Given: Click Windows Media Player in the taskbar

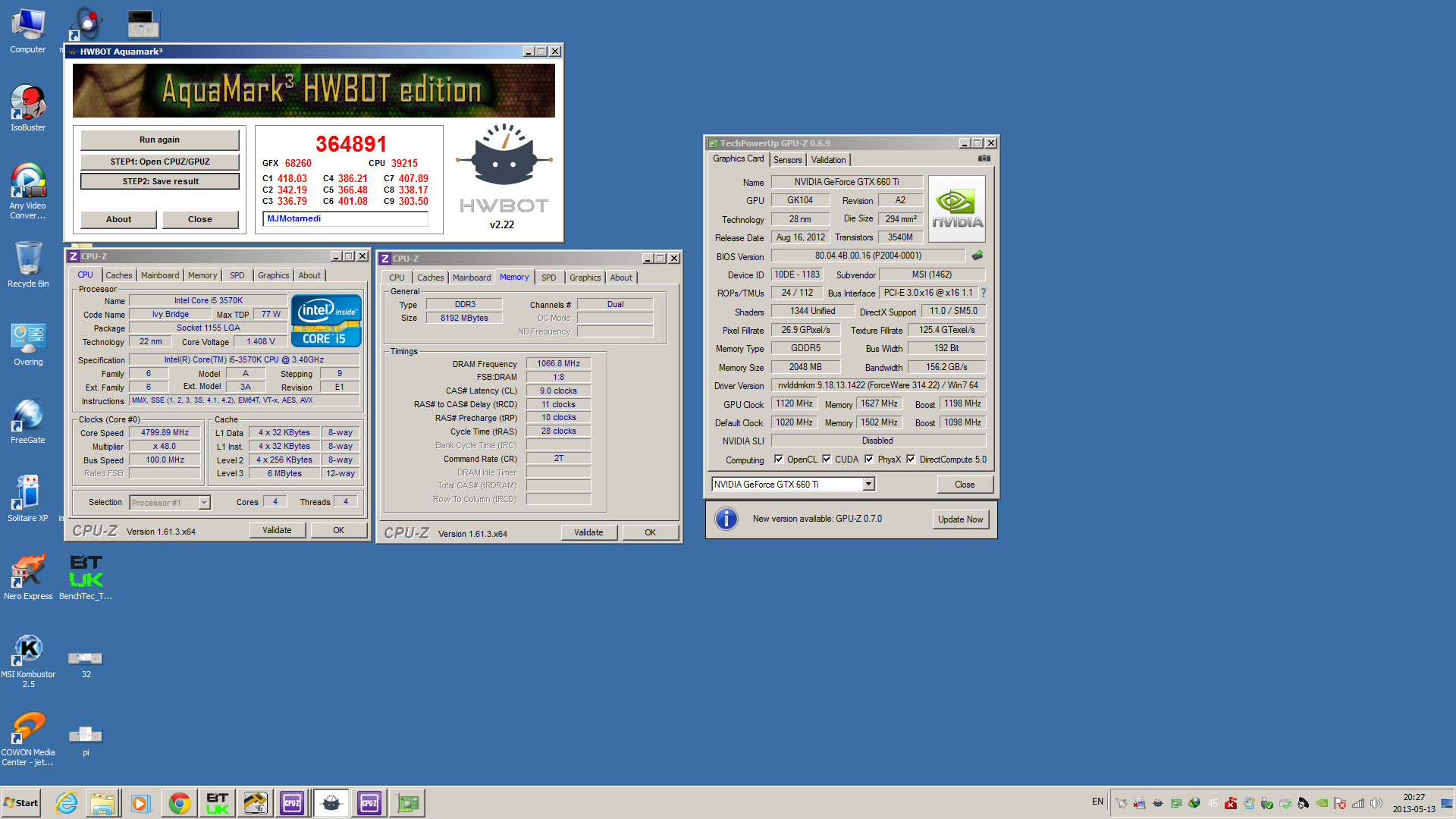Looking at the screenshot, I should tap(140, 803).
